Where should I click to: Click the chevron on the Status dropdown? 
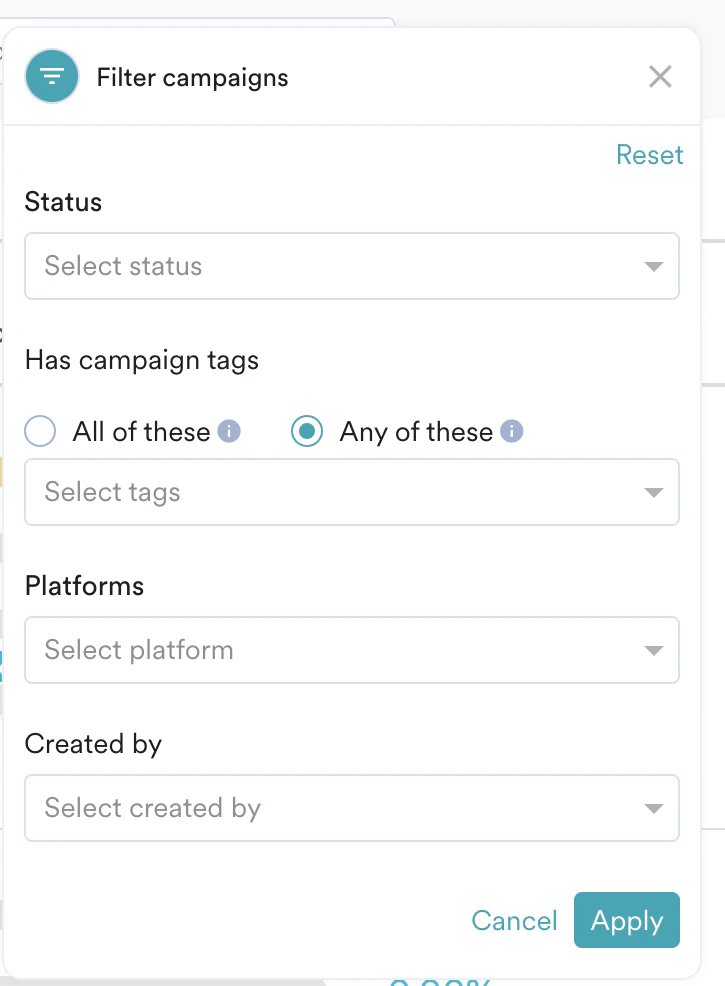coord(654,266)
